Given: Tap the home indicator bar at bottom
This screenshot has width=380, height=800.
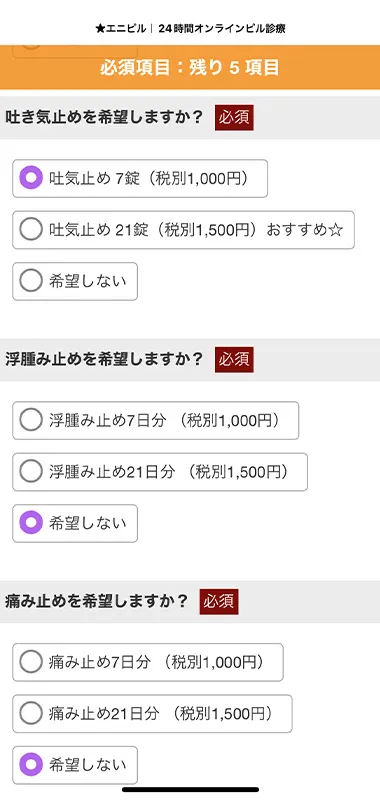Looking at the screenshot, I should coord(190,789).
